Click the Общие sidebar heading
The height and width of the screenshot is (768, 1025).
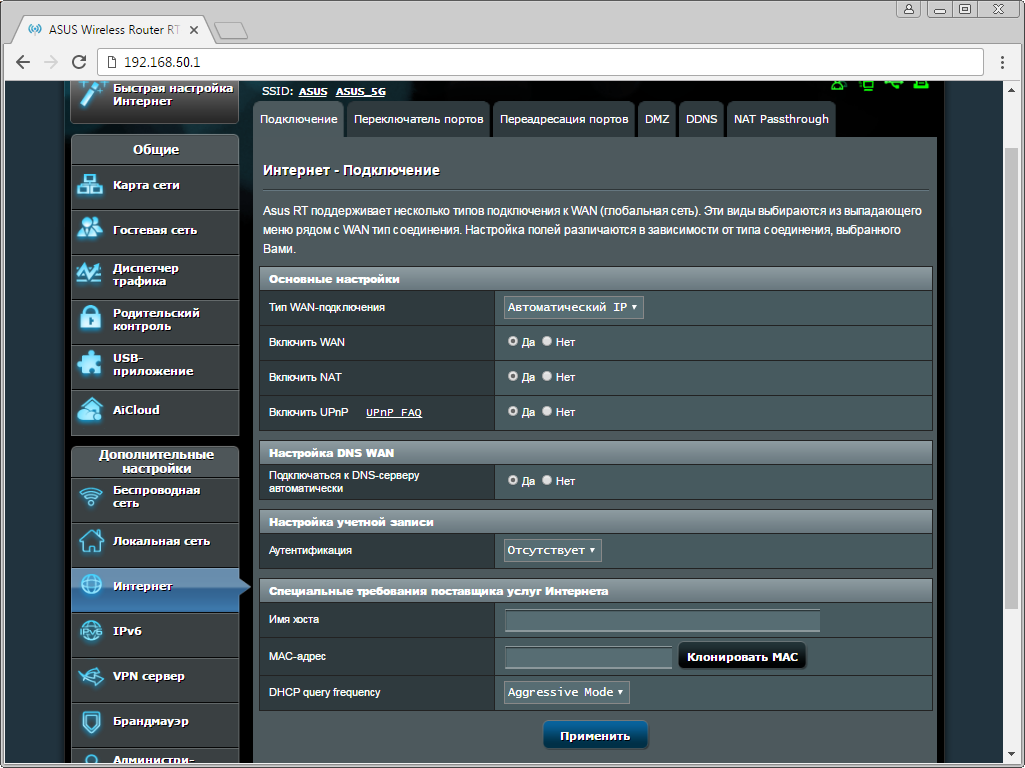click(156, 150)
